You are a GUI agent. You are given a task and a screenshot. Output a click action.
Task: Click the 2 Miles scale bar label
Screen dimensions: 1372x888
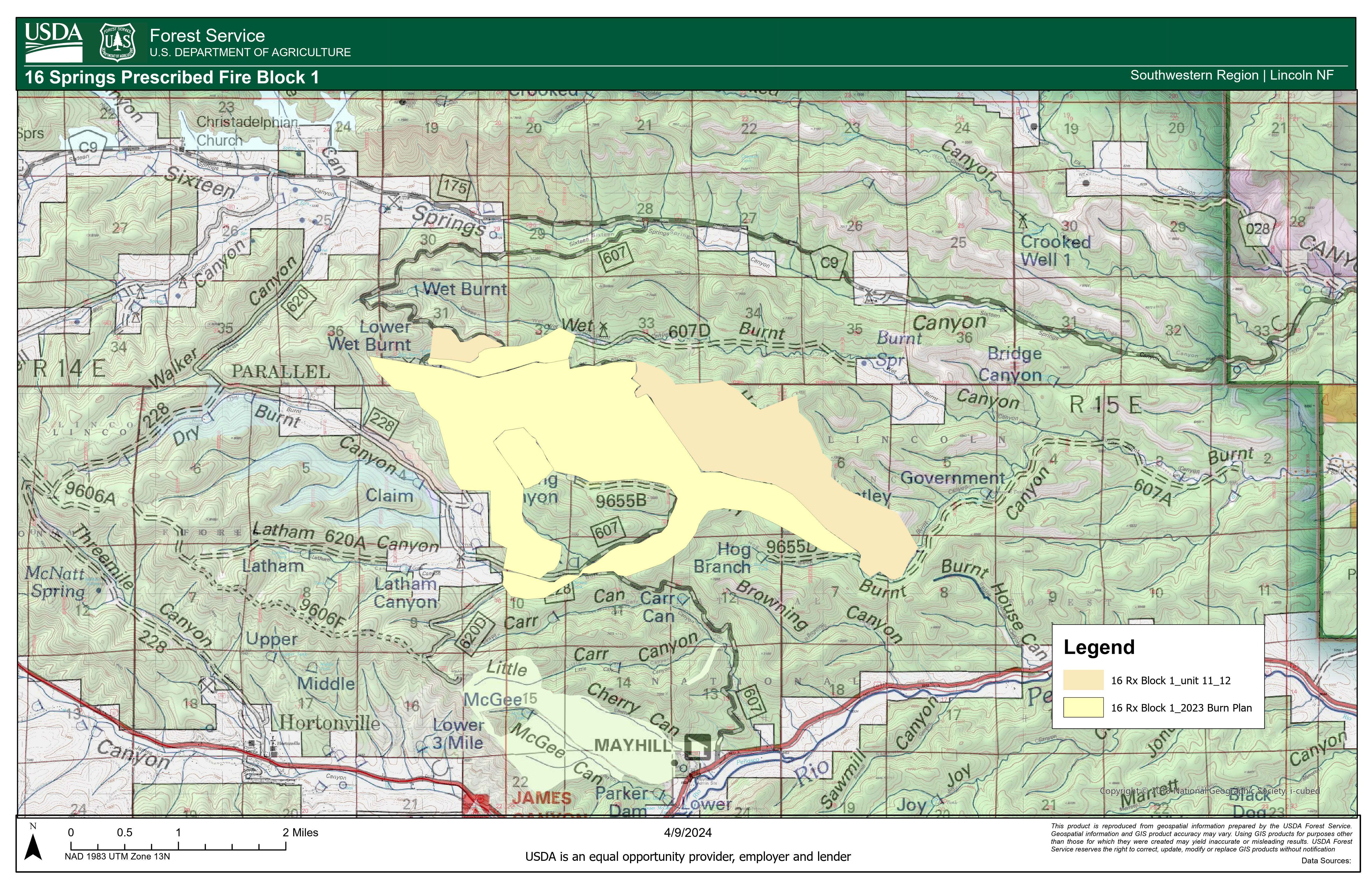[300, 832]
